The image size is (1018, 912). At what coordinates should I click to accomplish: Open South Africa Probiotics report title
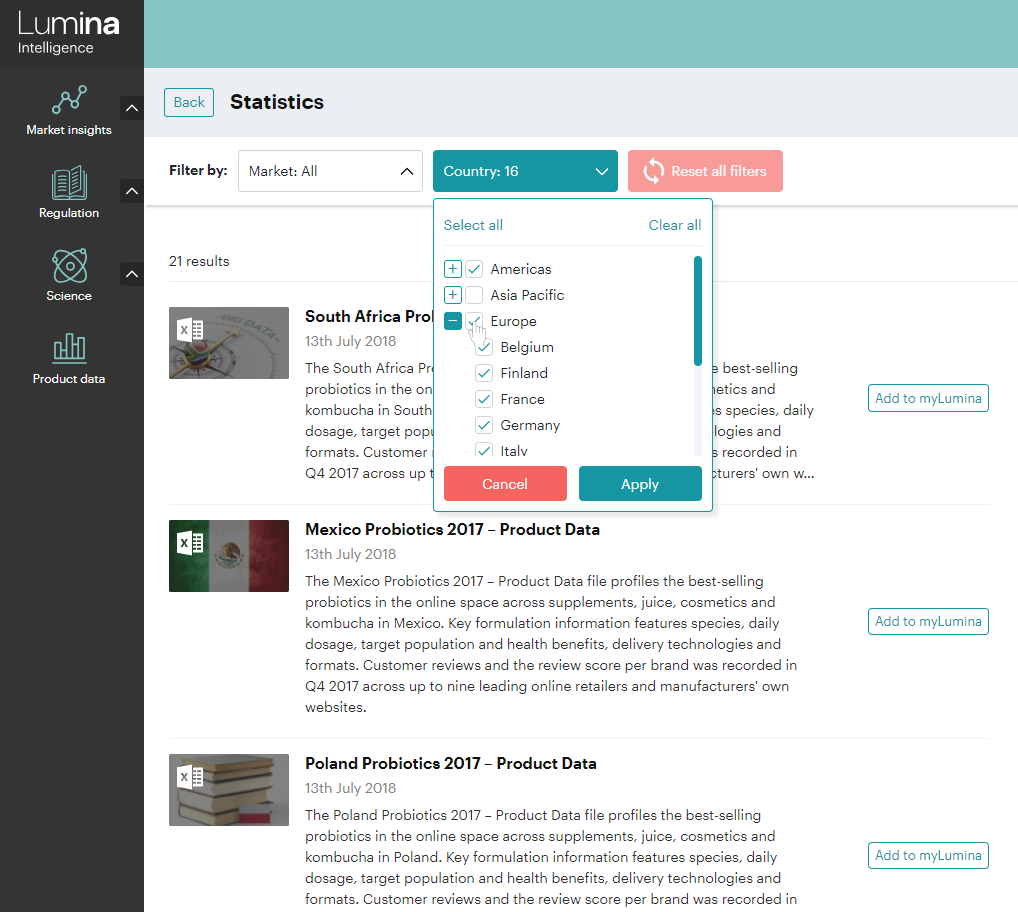[x=369, y=317]
